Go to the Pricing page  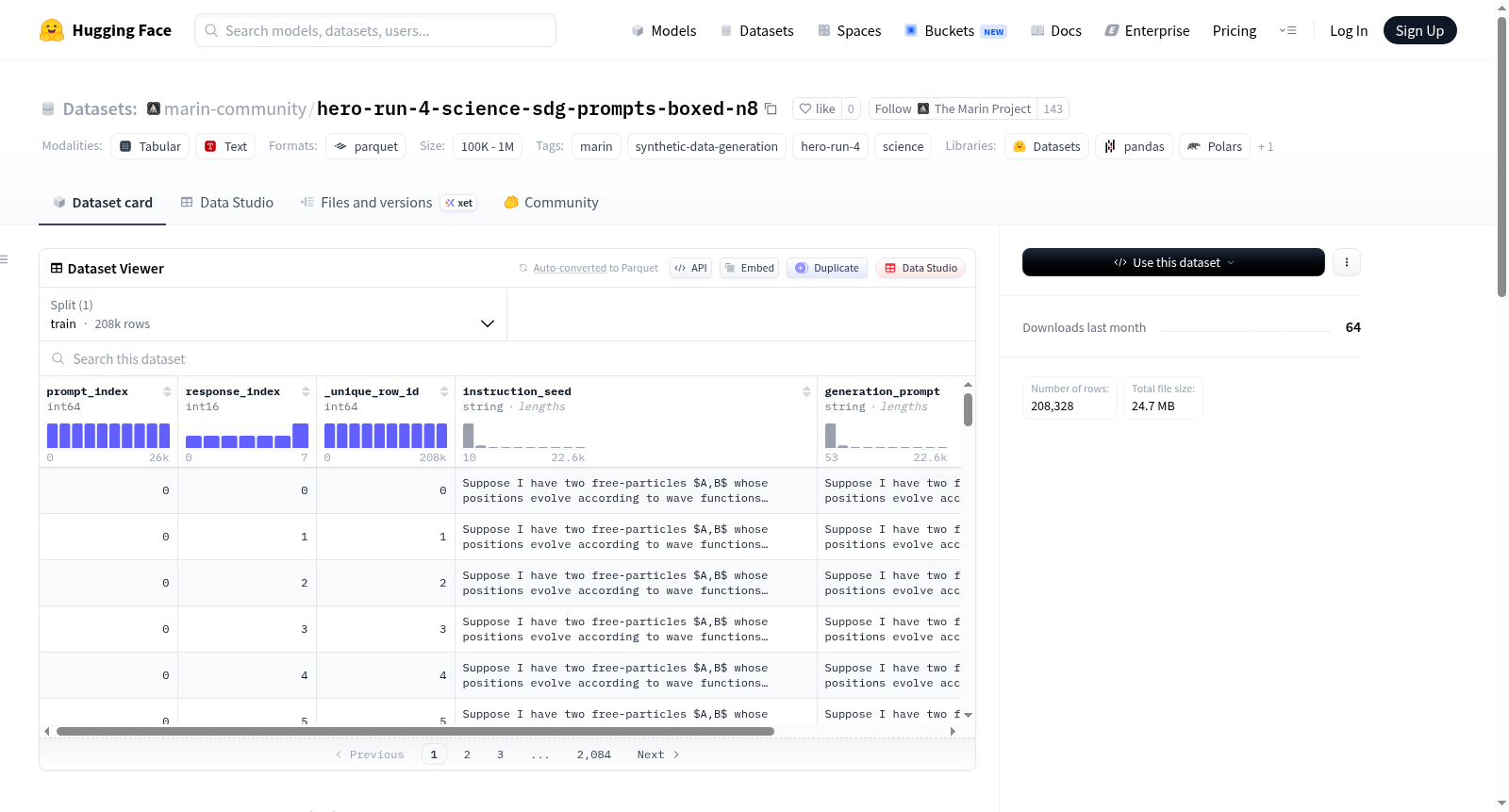point(1235,30)
